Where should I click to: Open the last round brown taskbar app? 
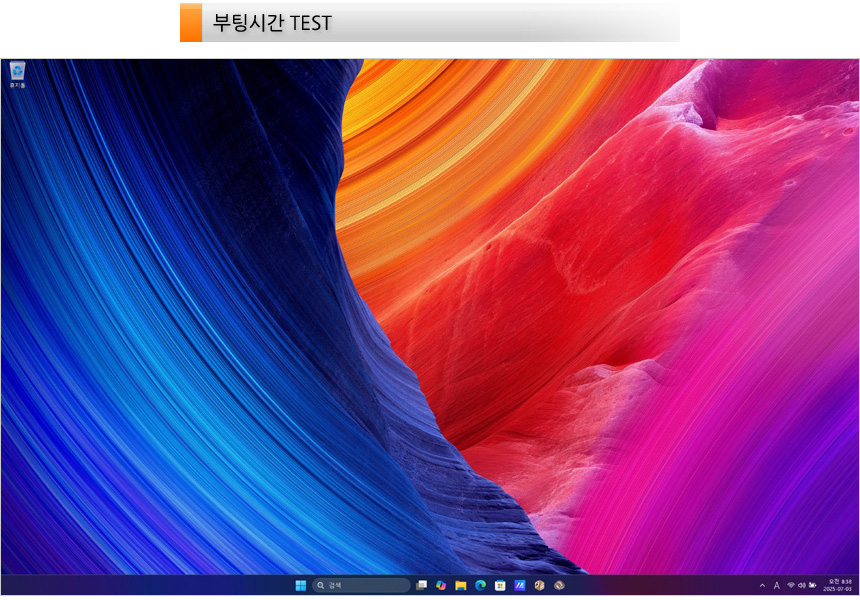click(559, 585)
